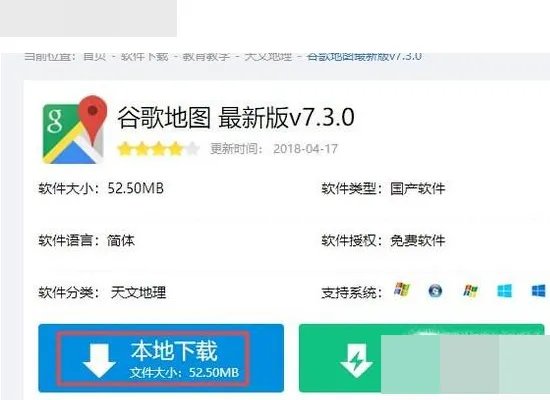This screenshot has width=550, height=400.
Task: Open 软件下载 in the breadcrumb
Action: 145,56
